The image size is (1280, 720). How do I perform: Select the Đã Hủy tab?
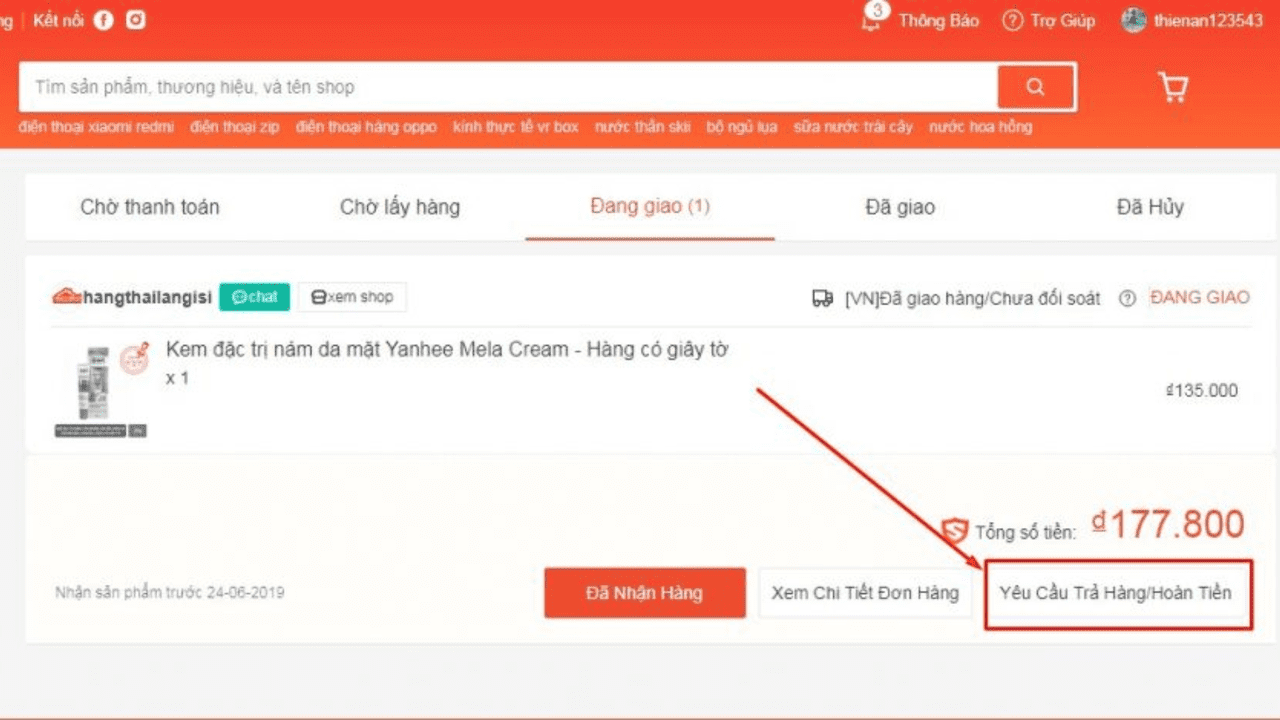pos(1150,207)
